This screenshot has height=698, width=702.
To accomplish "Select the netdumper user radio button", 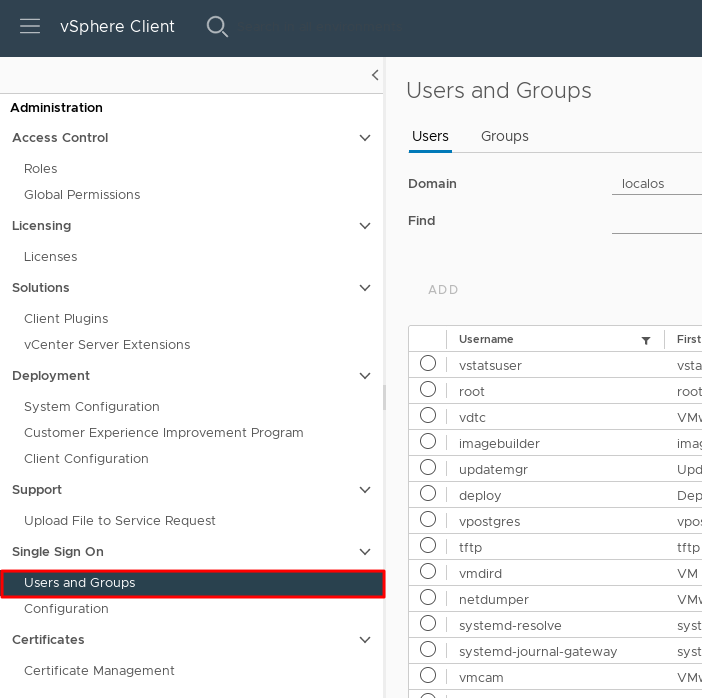I will click(x=428, y=598).
